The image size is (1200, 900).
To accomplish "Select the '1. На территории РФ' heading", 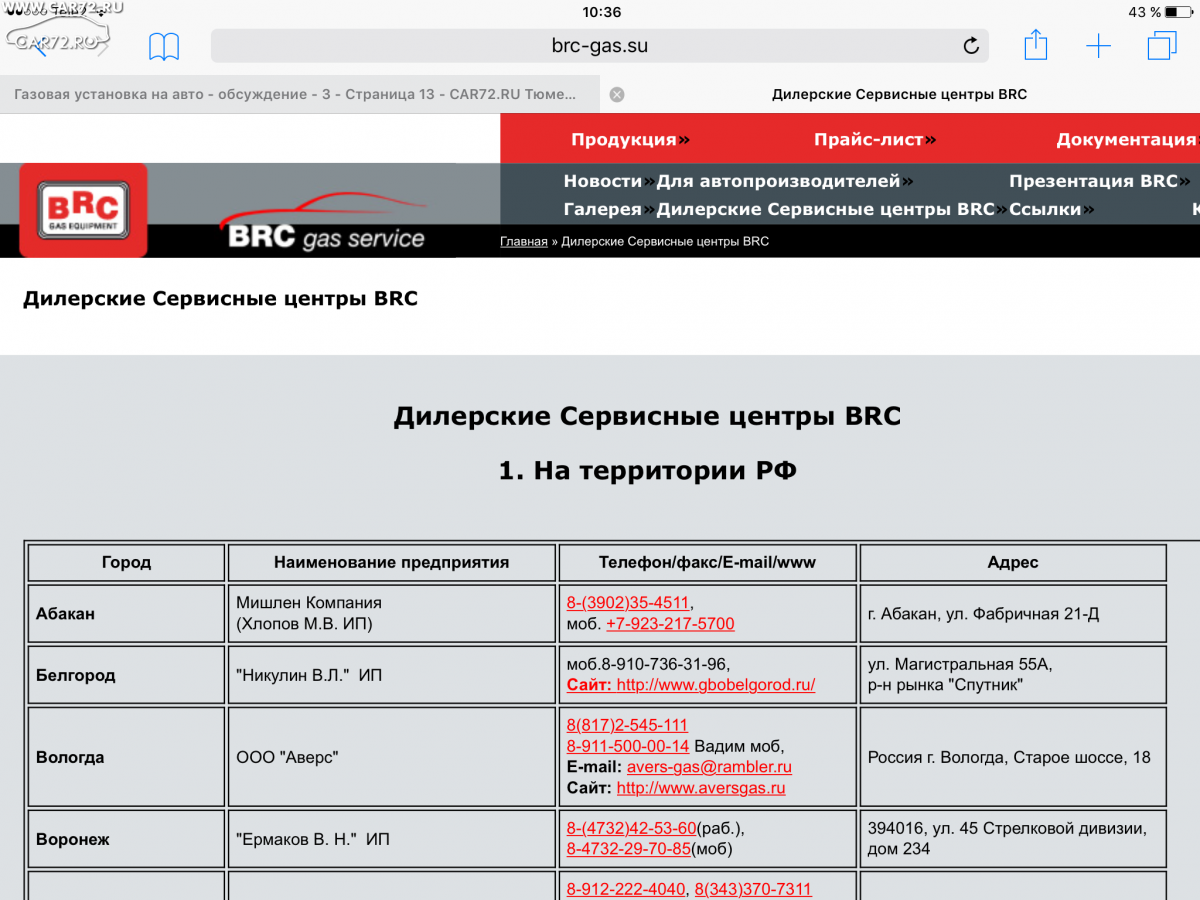I will (x=647, y=470).
